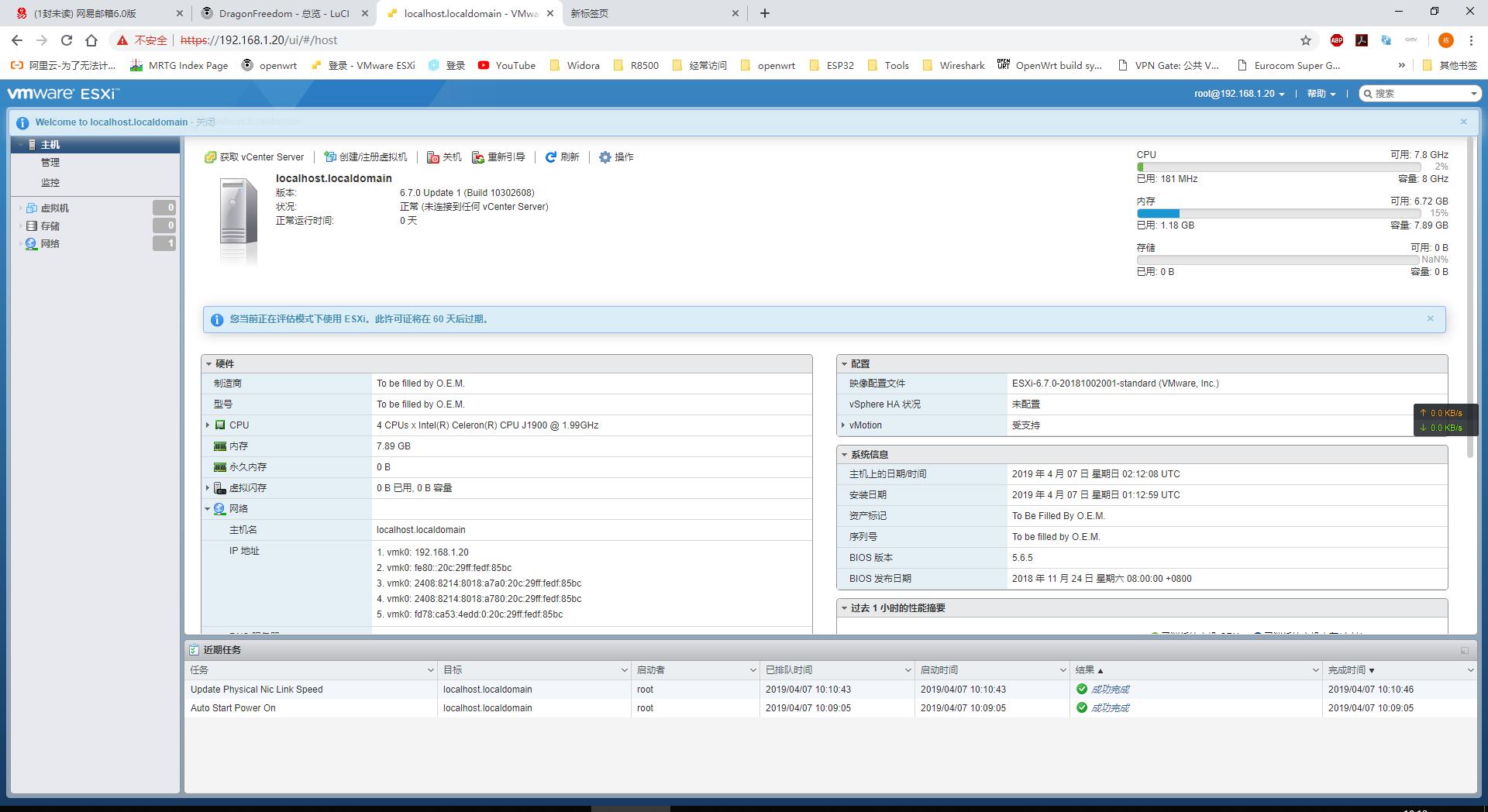The height and width of the screenshot is (812, 1488).
Task: Open the search options dropdown arrow
Action: (x=1473, y=94)
